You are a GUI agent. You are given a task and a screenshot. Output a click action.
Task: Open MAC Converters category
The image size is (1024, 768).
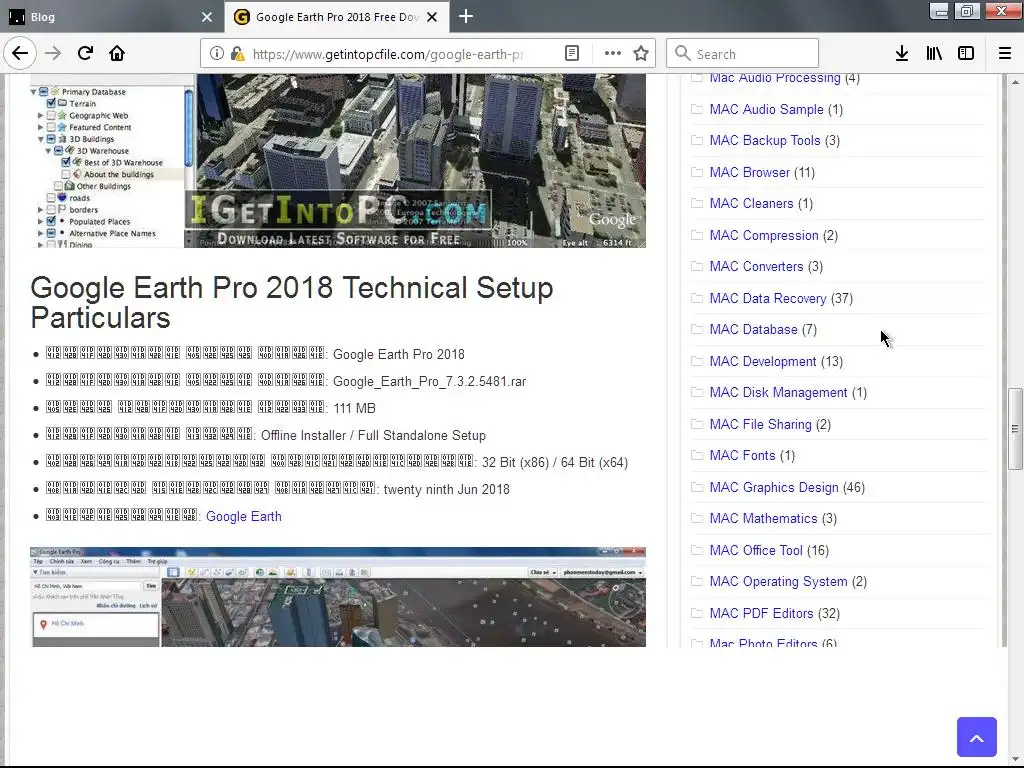click(756, 266)
